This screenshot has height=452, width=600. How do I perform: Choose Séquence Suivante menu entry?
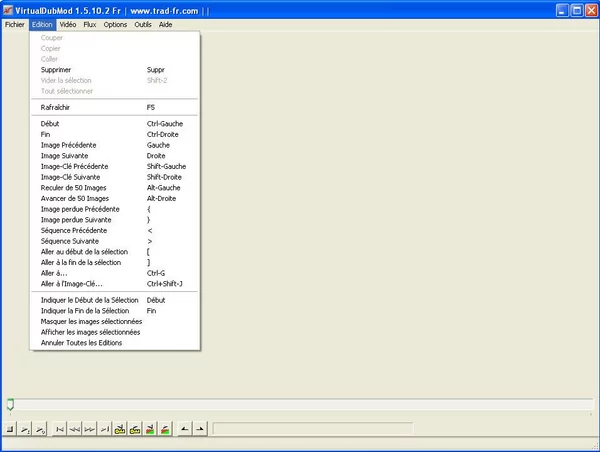(115, 241)
